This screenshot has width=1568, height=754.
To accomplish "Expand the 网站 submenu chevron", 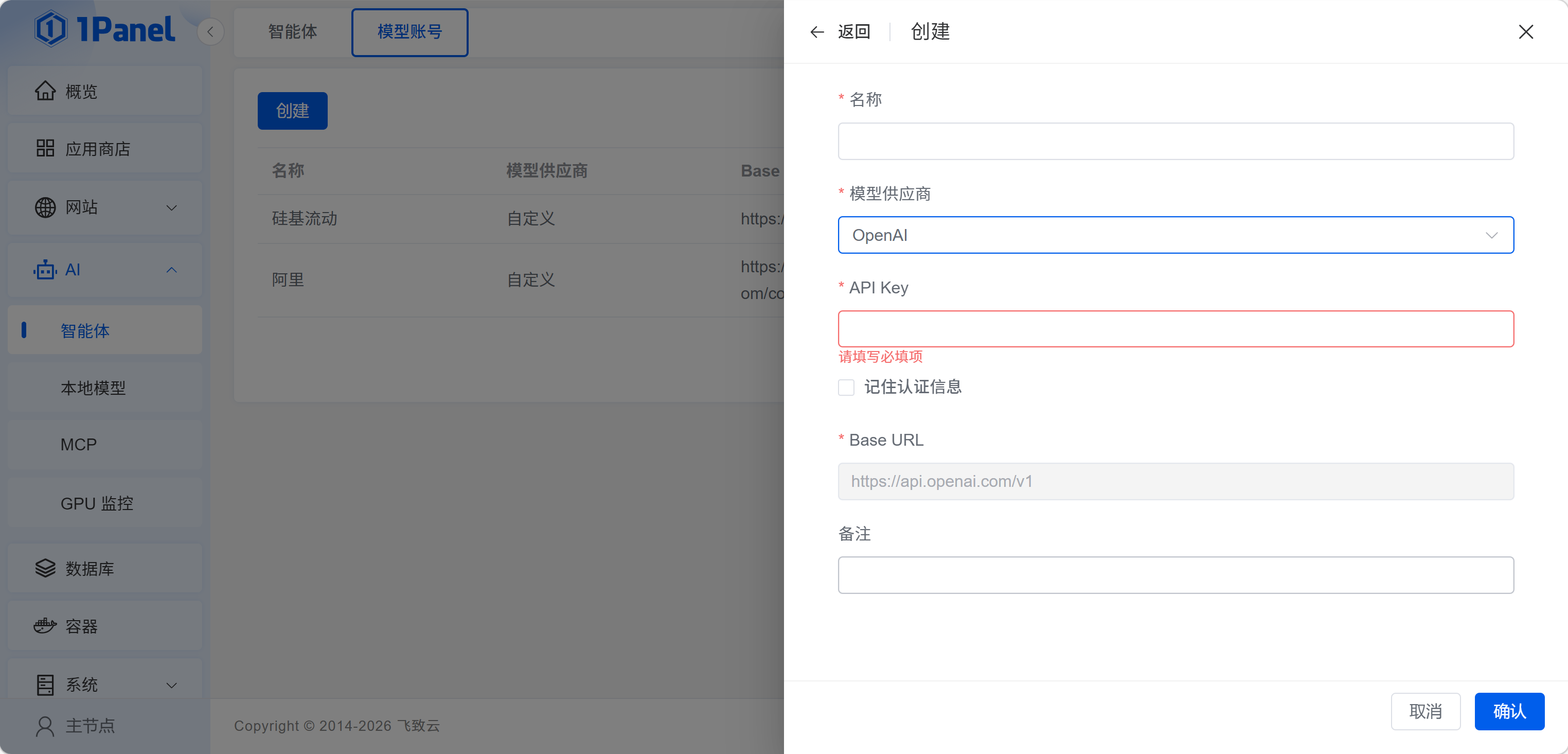I will [172, 208].
